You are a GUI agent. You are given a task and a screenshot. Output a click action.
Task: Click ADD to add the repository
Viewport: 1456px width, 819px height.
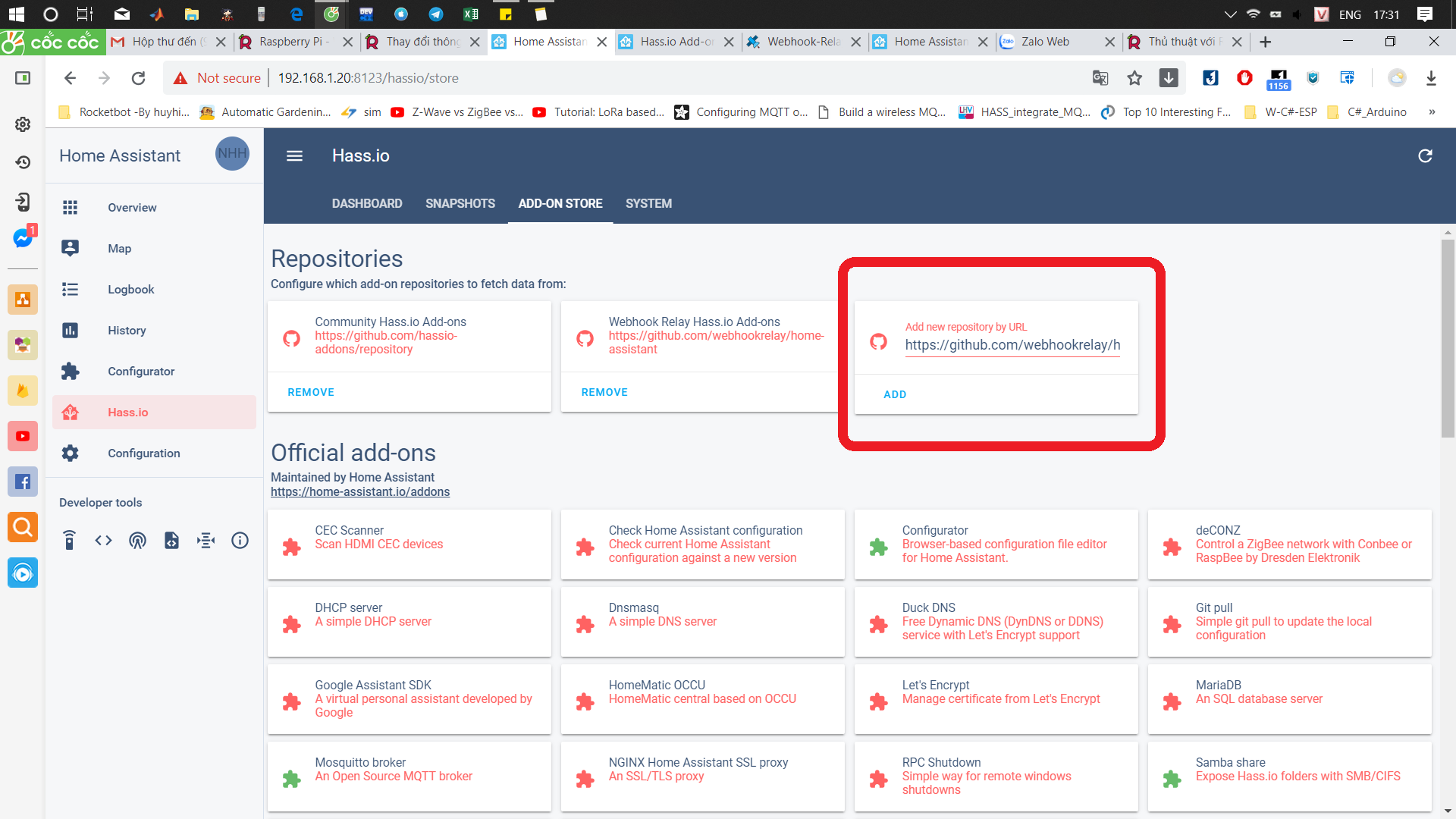point(895,394)
